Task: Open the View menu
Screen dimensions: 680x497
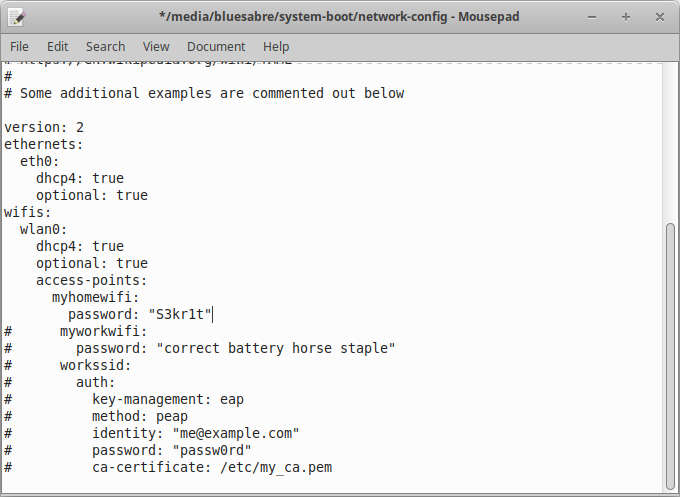Action: [x=156, y=46]
